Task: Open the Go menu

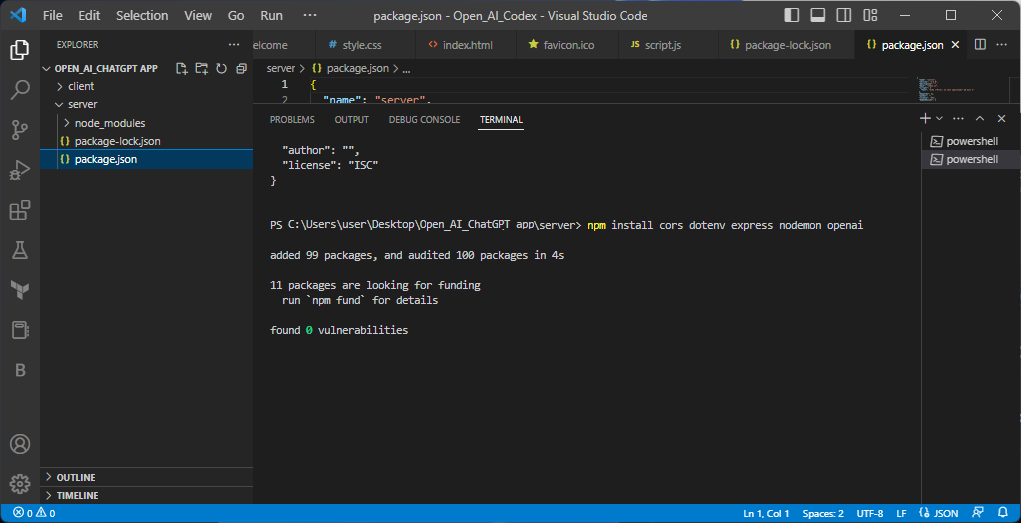Action: click(x=236, y=15)
